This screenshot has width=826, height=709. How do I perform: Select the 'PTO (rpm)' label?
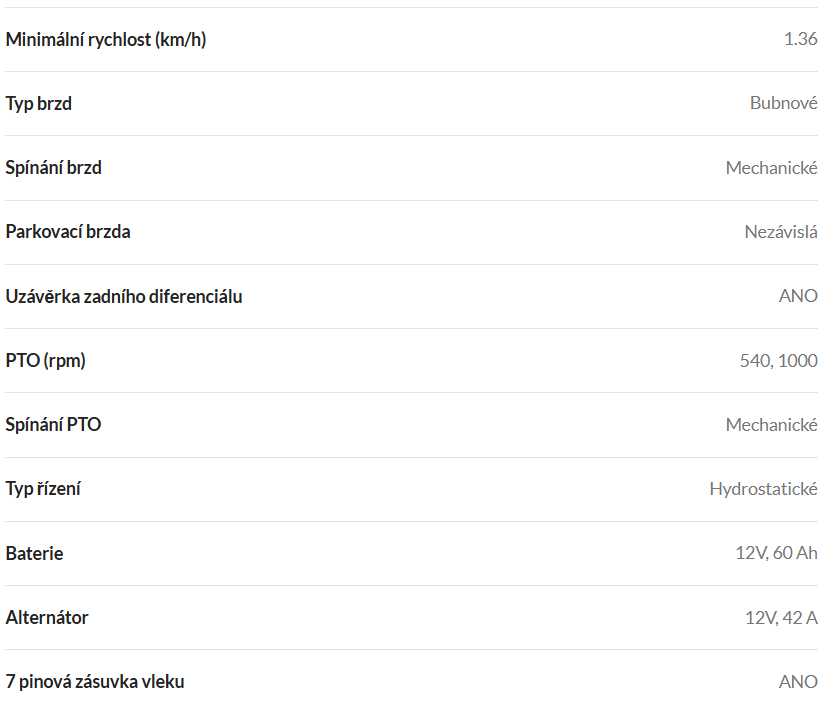(46, 361)
